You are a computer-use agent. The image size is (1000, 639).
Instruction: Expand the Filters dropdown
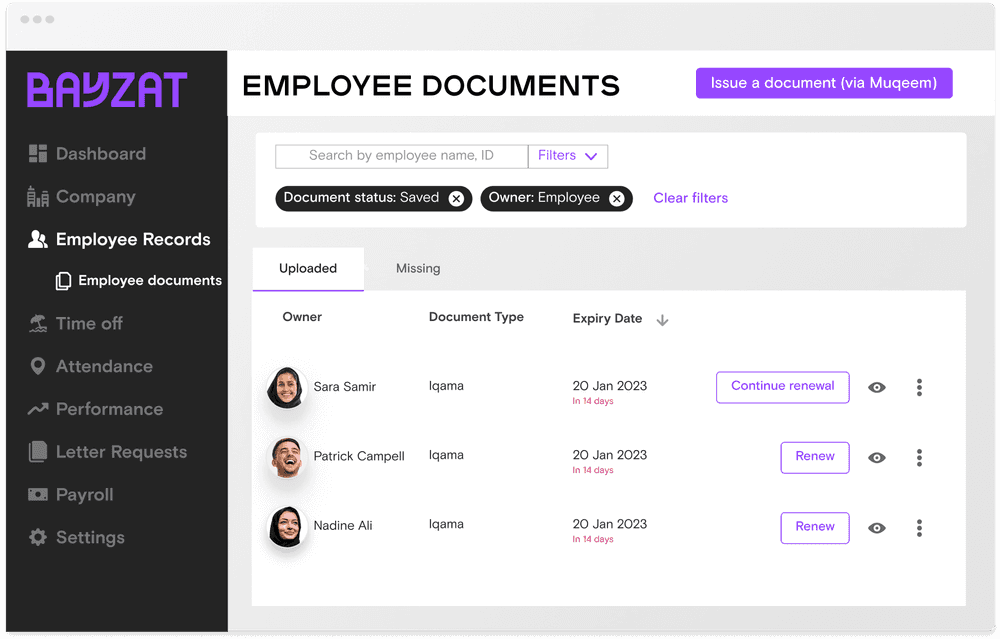click(567, 156)
